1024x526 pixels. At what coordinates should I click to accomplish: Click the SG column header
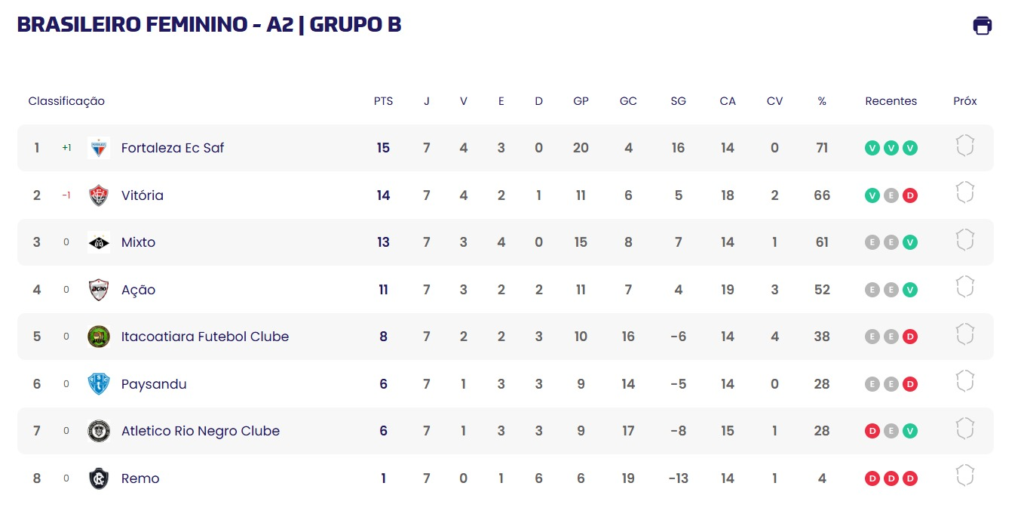678,101
